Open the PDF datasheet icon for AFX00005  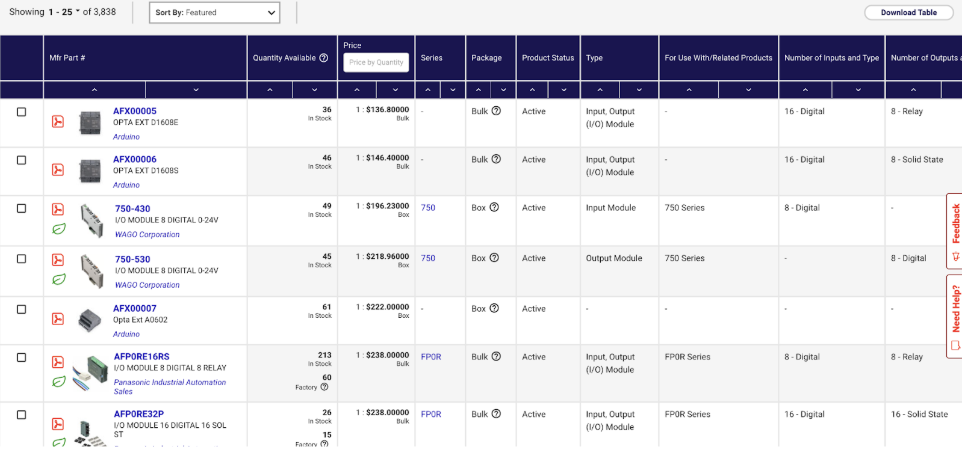tap(58, 121)
